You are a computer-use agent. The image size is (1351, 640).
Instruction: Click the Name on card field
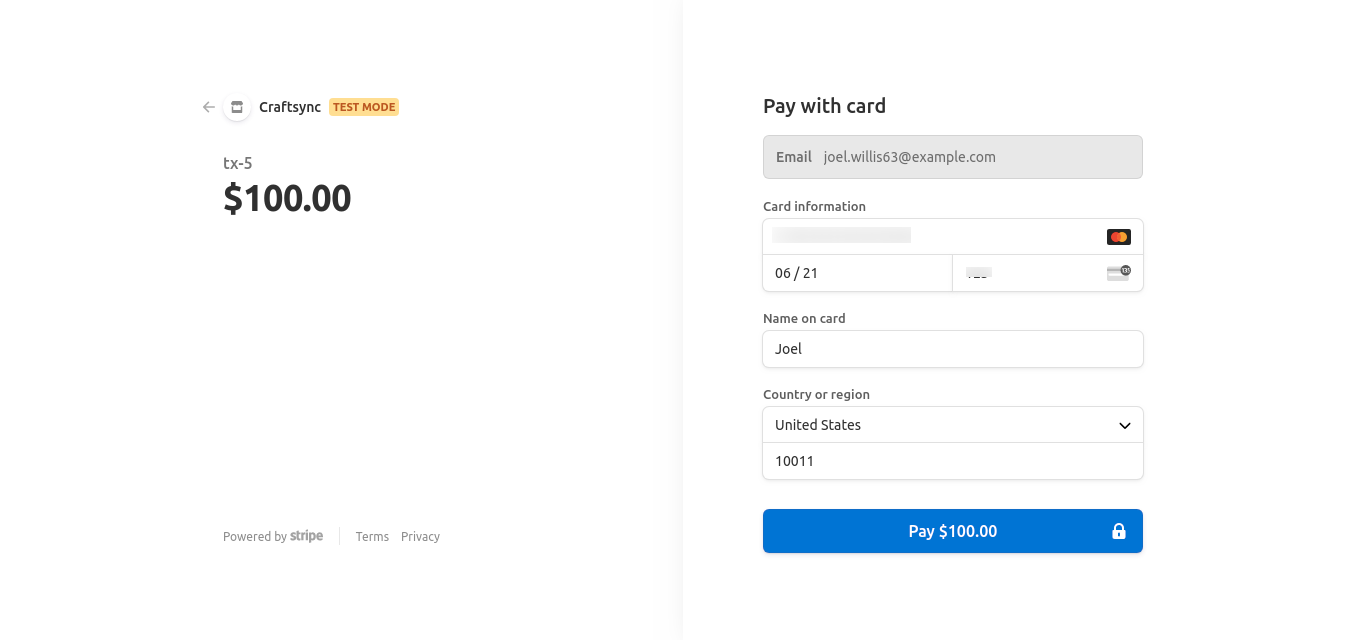952,349
